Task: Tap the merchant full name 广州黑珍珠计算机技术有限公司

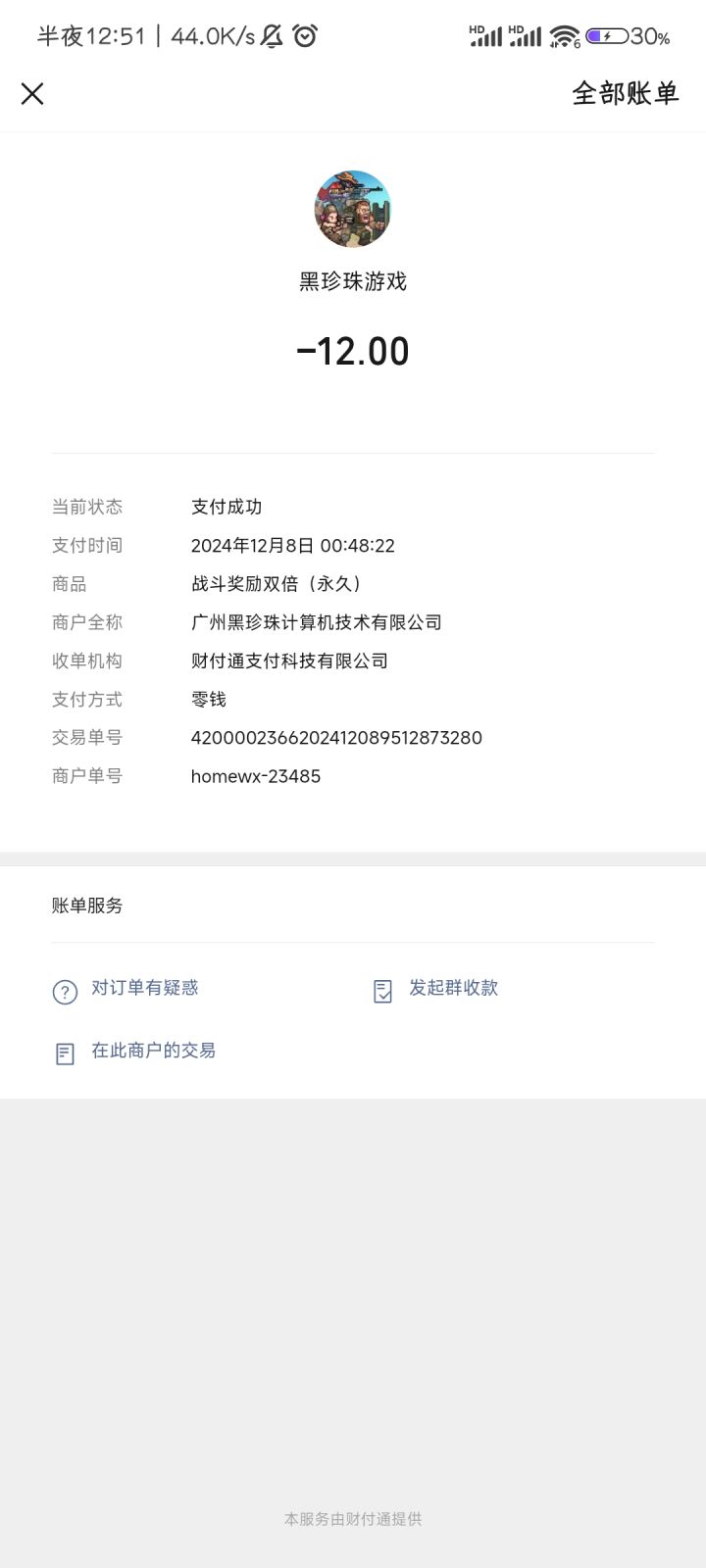Action: point(317,622)
